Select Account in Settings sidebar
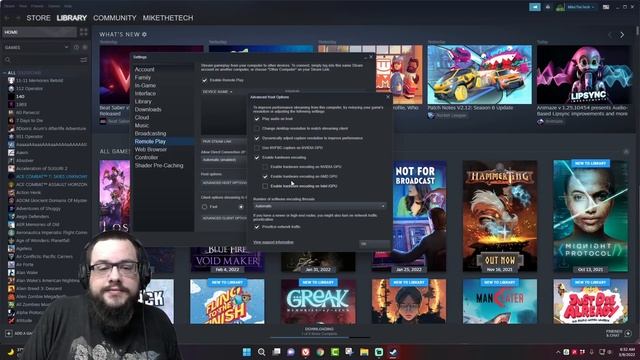Image resolution: width=640 pixels, height=360 pixels. pos(144,70)
